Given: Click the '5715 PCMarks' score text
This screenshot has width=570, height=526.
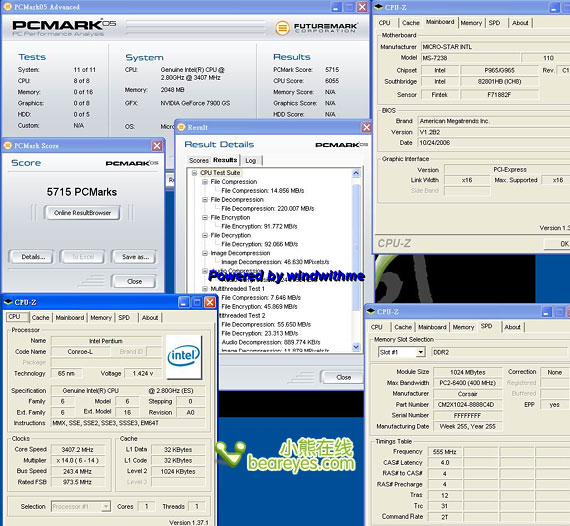Looking at the screenshot, I should 82,192.
